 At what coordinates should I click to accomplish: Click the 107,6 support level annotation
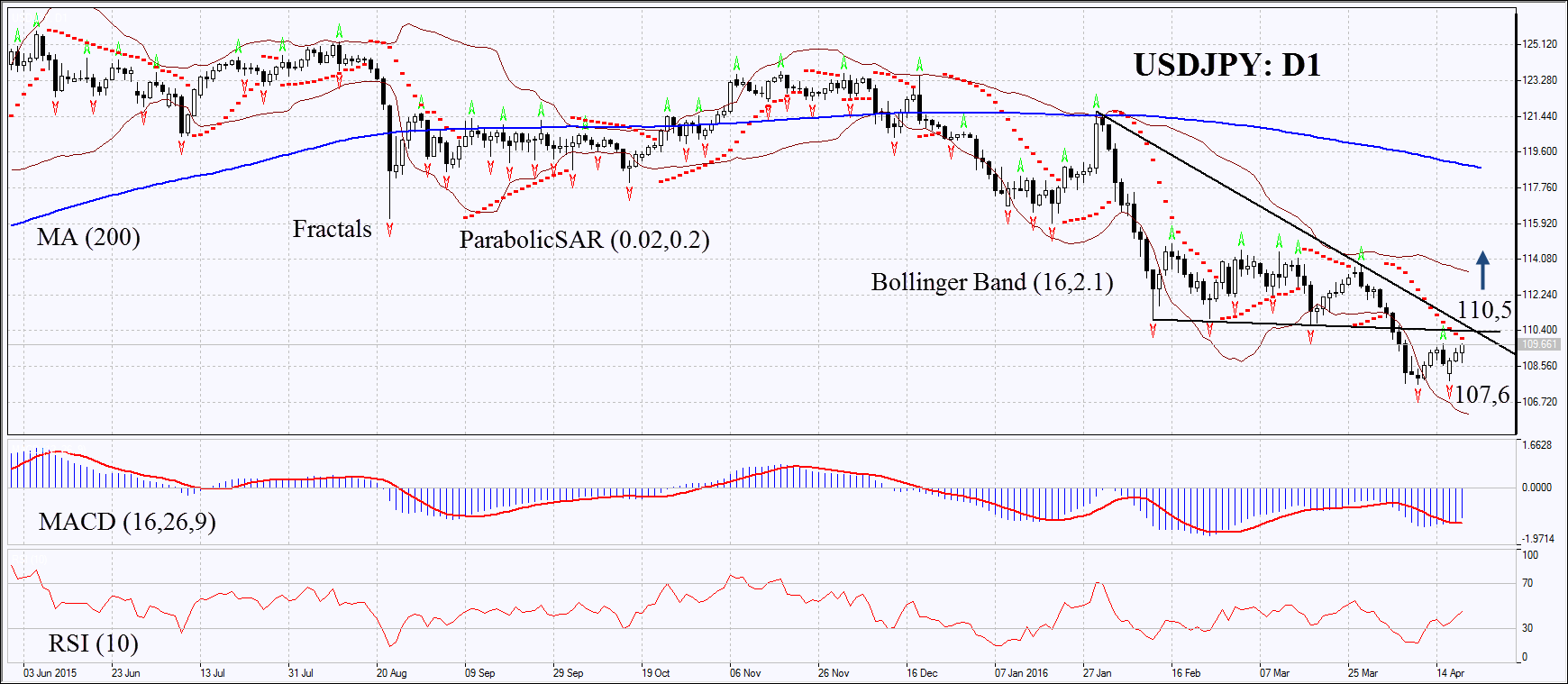click(1481, 394)
